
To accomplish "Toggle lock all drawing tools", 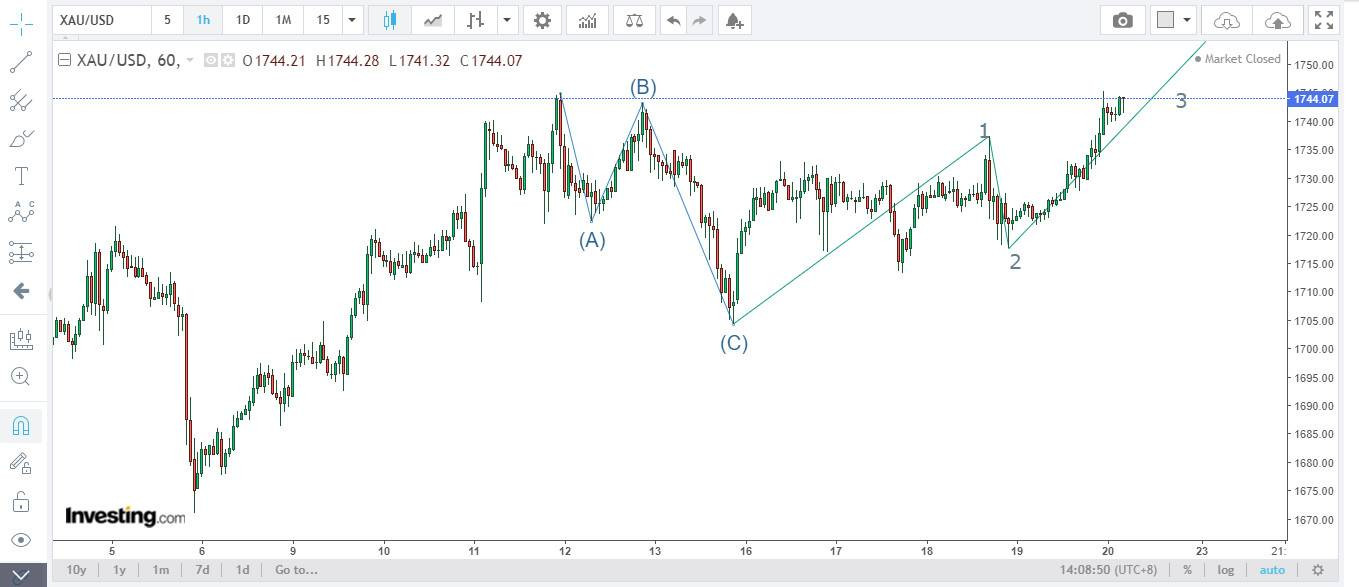I will click(x=21, y=501).
